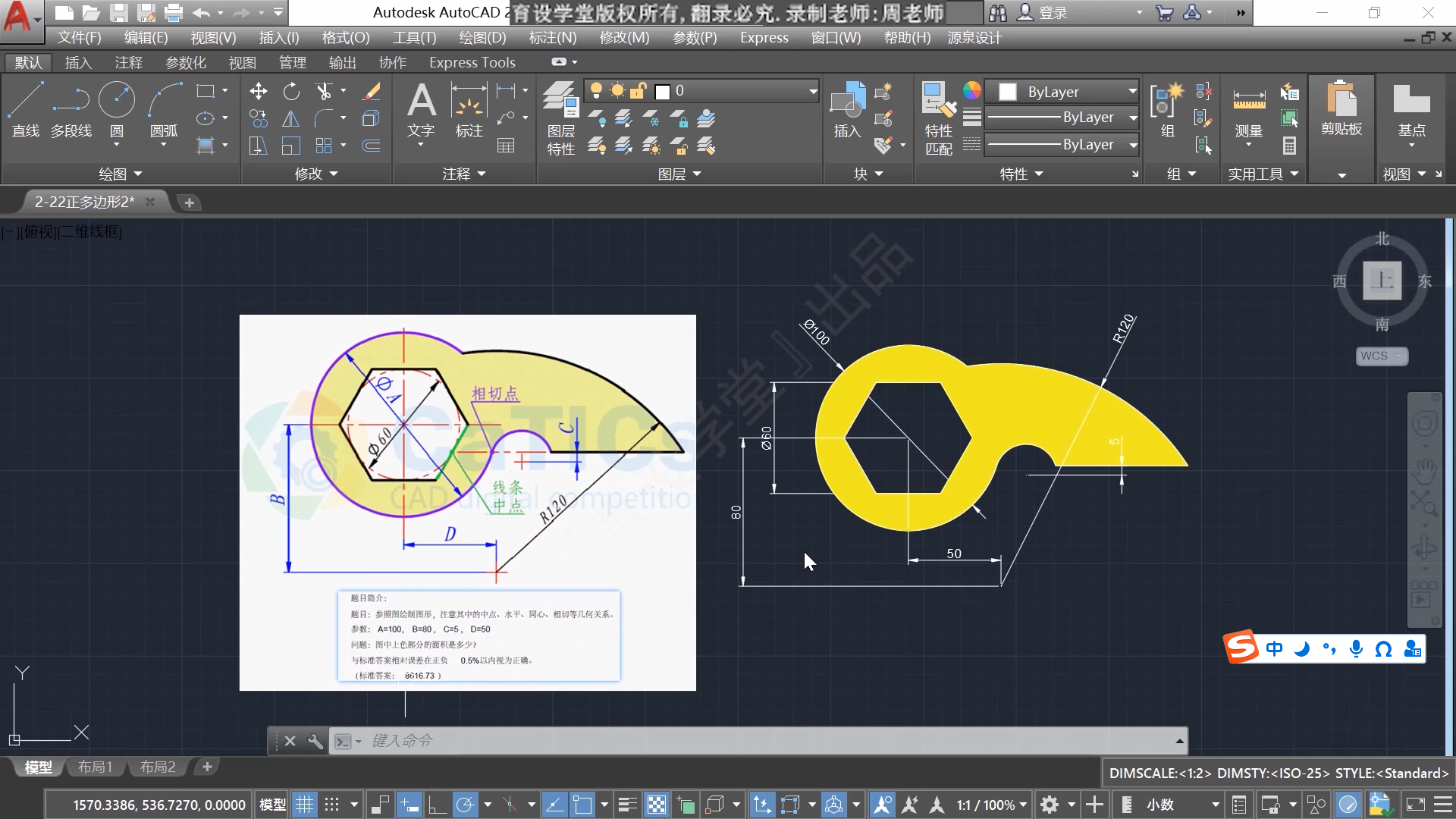This screenshot has width=1456, height=819.
Task: Expand the 图层 panel dropdown
Action: click(x=679, y=174)
